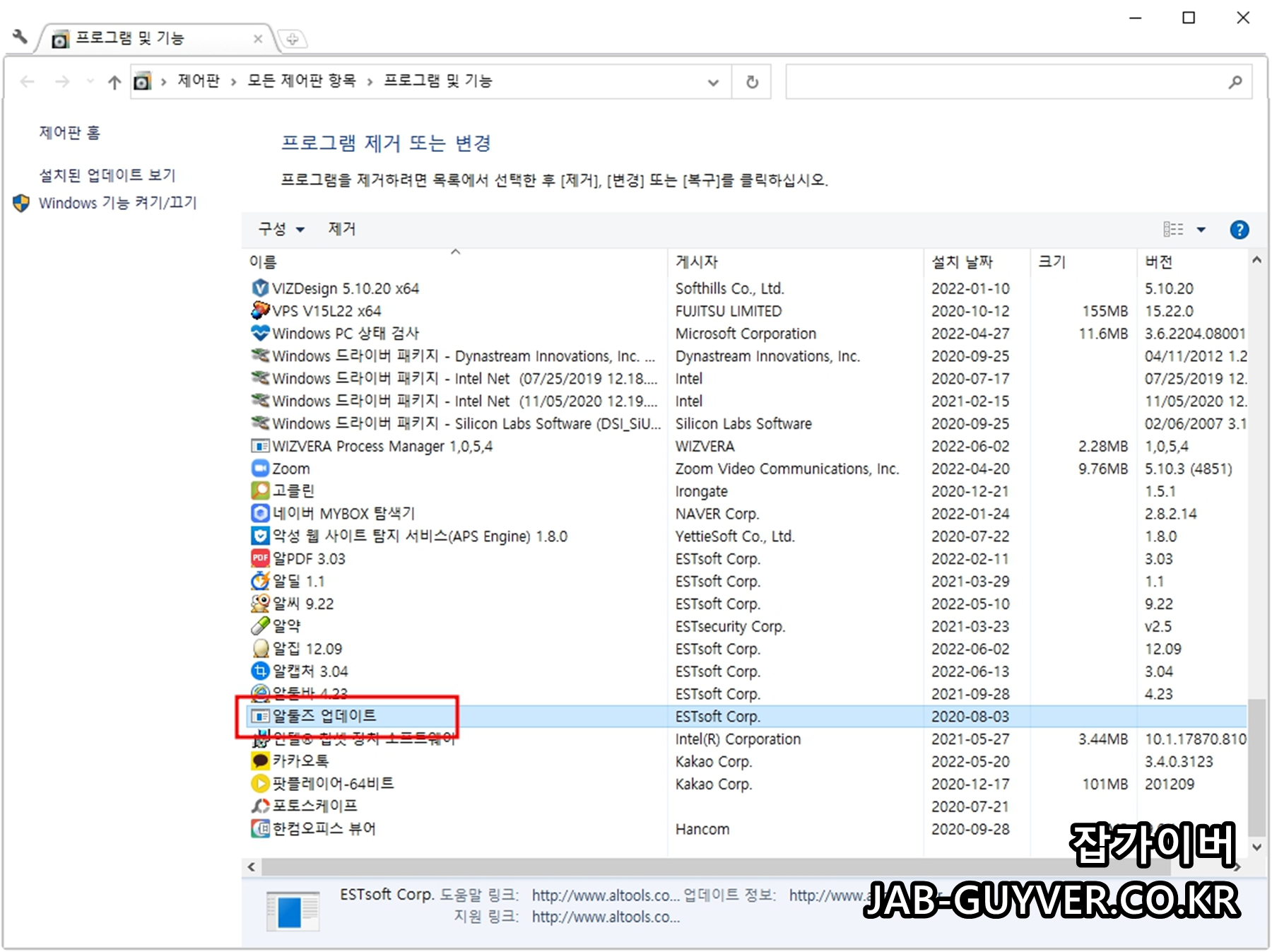This screenshot has height=952, width=1272.
Task: Select the 프로그램 및 기능 window tab
Action: [x=155, y=38]
